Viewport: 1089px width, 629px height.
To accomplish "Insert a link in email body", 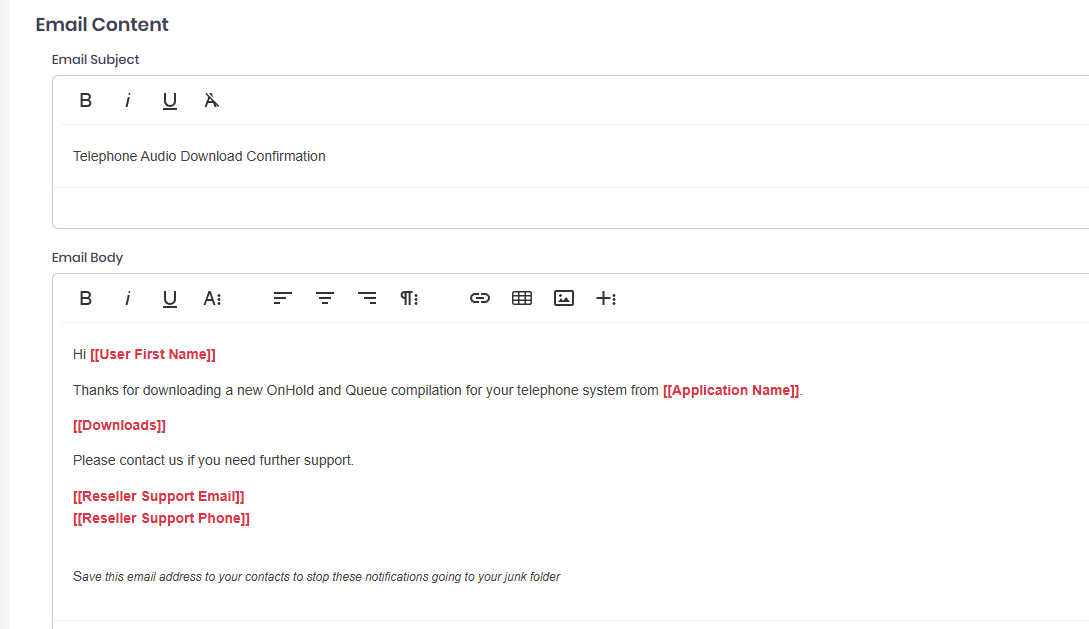I will [480, 299].
